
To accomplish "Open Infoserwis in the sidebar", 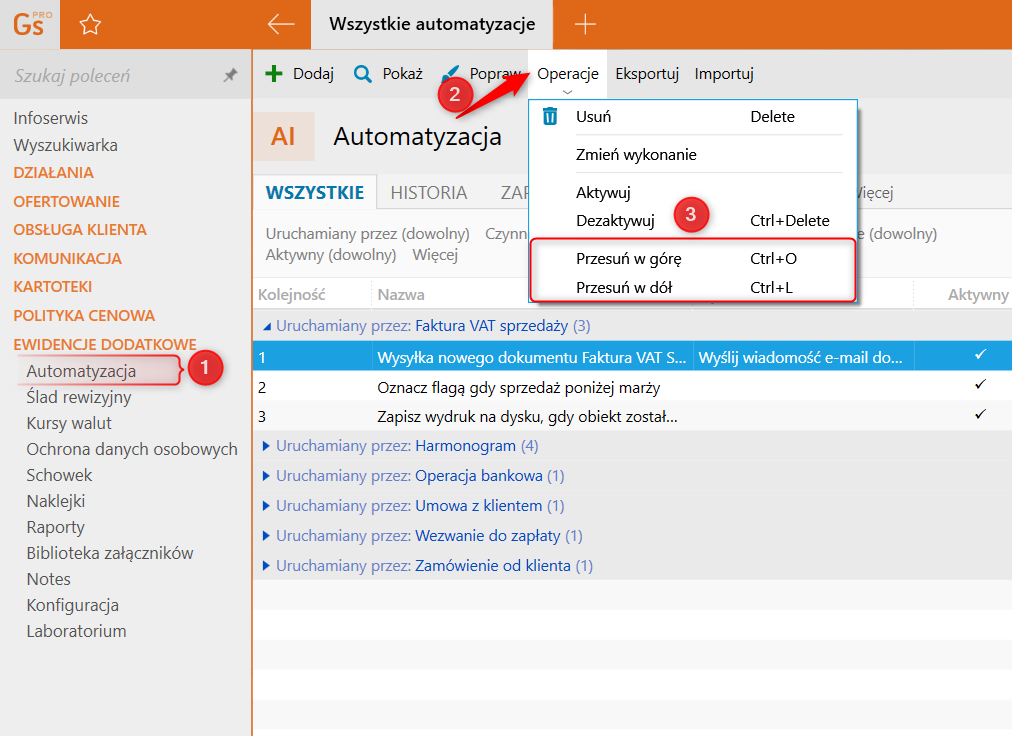I will (50, 118).
